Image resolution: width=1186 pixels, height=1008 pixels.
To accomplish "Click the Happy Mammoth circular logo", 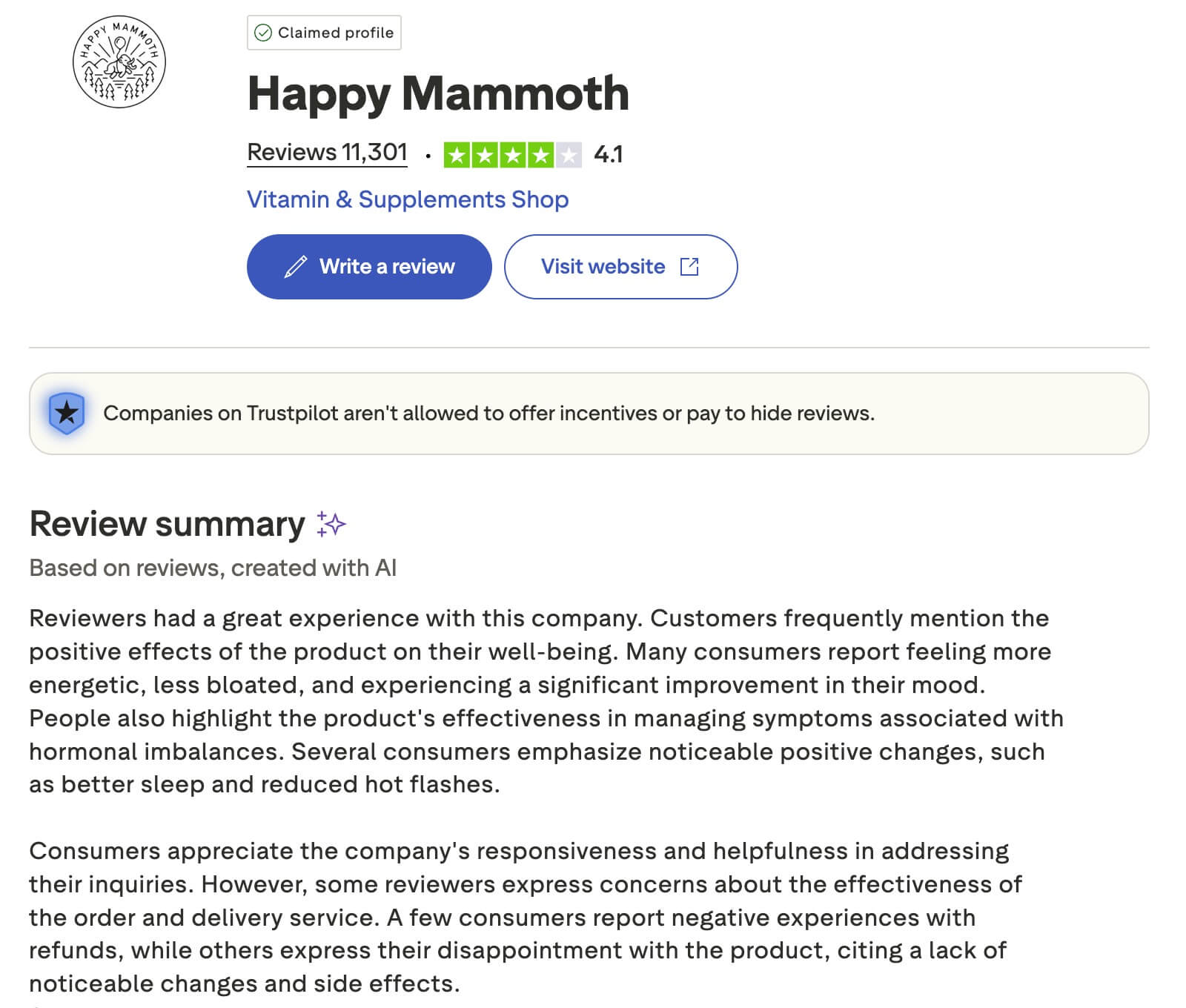I will tap(119, 62).
